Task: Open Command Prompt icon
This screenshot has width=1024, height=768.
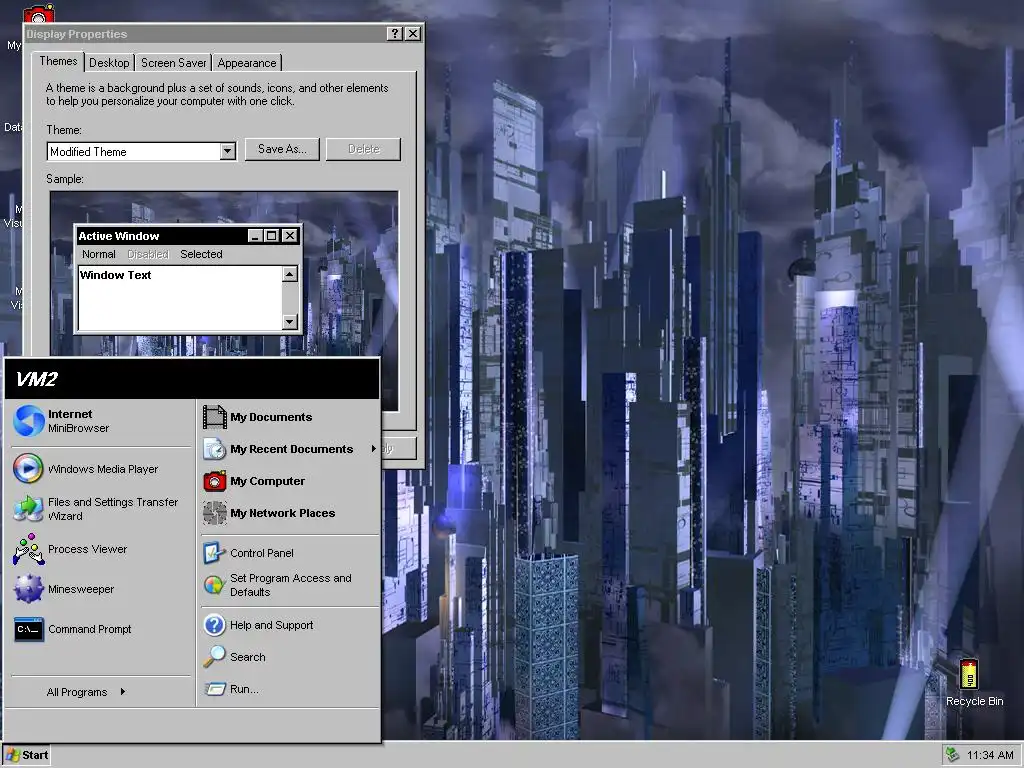Action: [x=29, y=630]
